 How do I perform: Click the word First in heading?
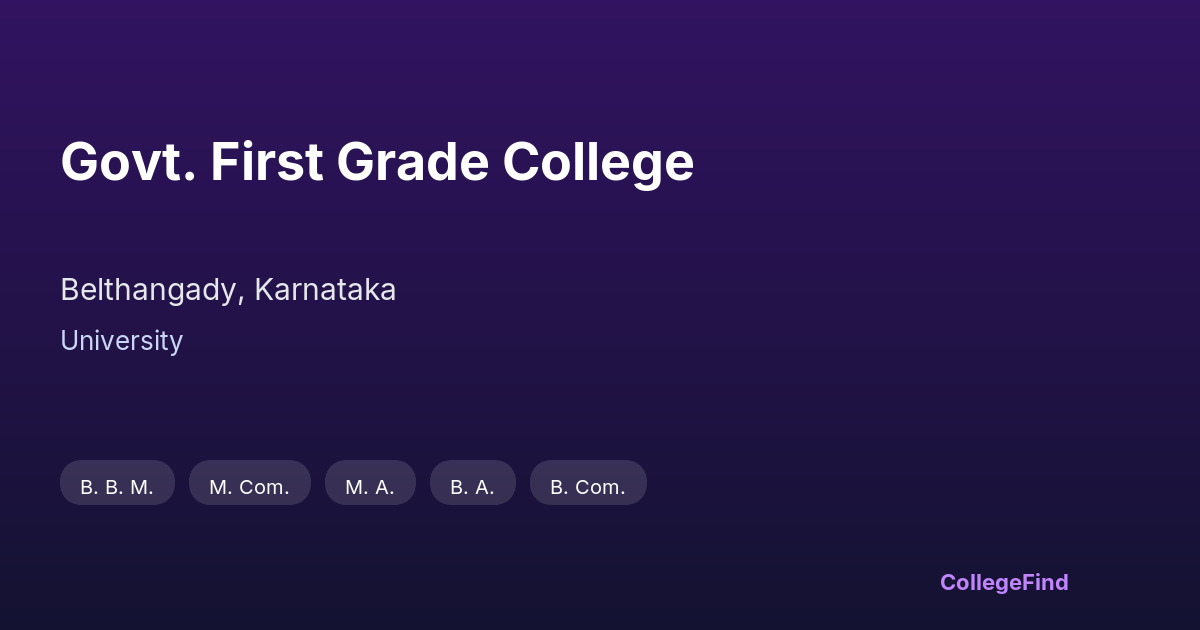(x=266, y=162)
